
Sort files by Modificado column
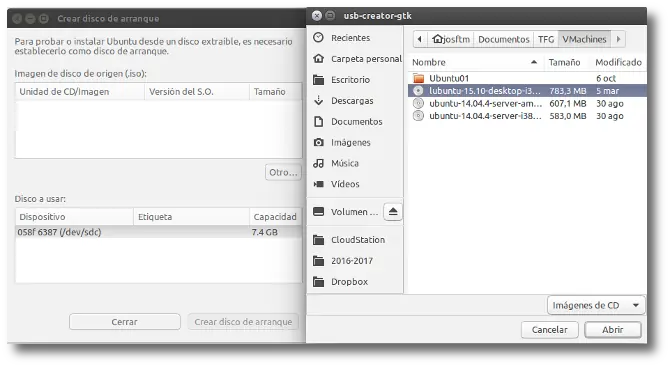click(x=618, y=62)
